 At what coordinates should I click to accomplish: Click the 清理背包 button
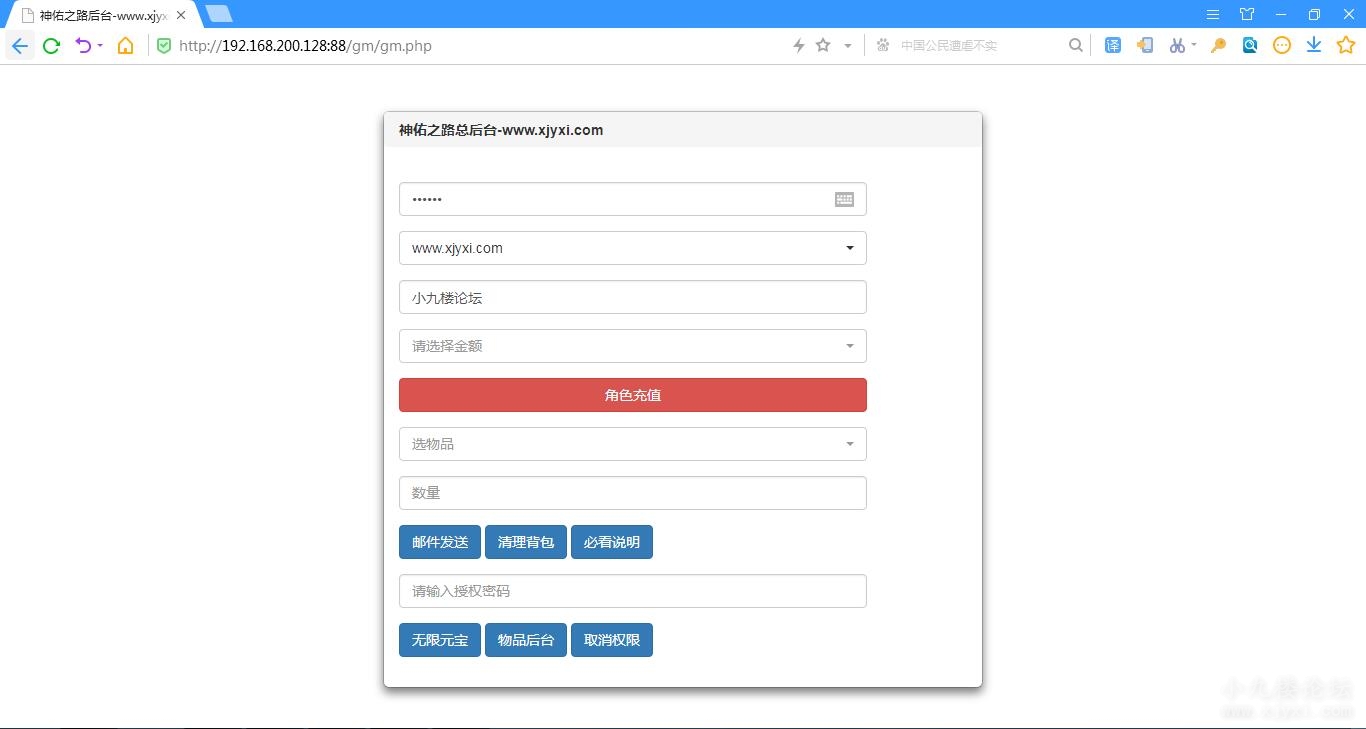(x=525, y=542)
